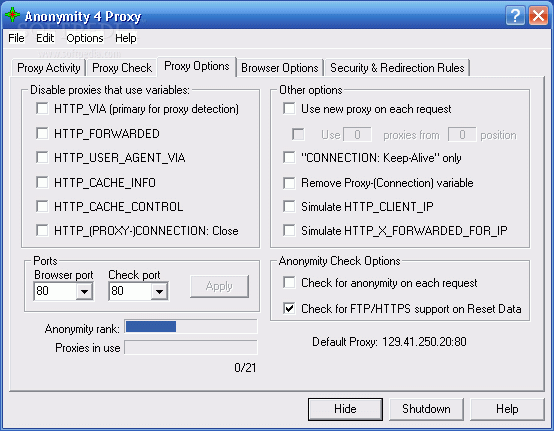Open the Edit menu
The width and height of the screenshot is (554, 431).
pyautogui.click(x=45, y=38)
